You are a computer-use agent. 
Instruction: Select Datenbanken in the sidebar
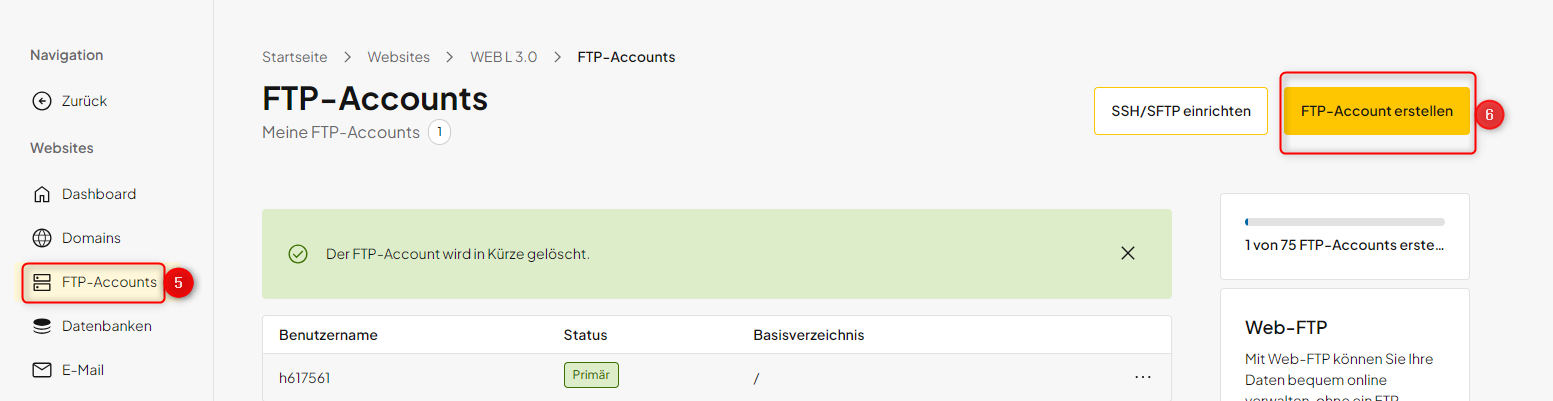[107, 326]
